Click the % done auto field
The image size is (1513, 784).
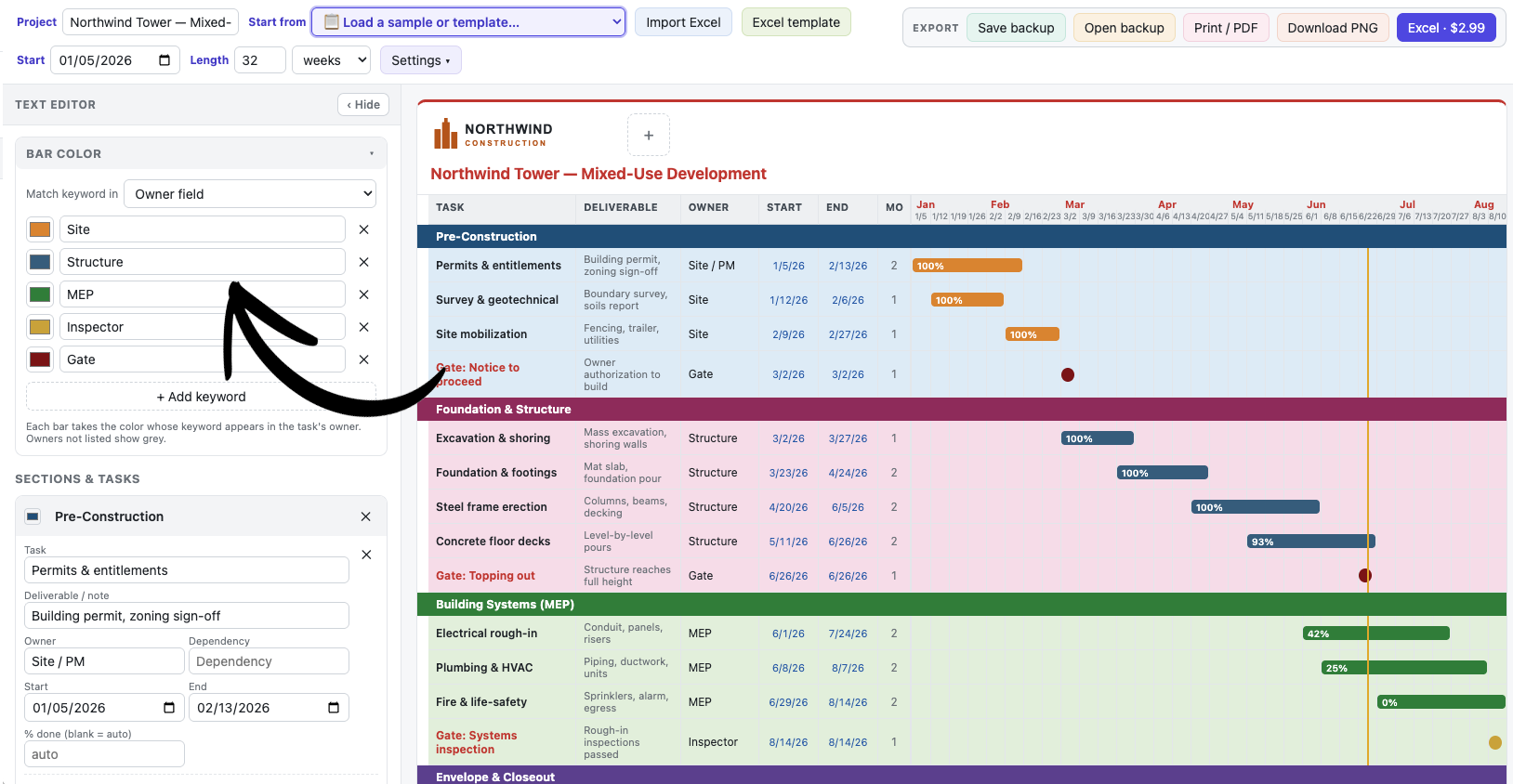tap(104, 754)
